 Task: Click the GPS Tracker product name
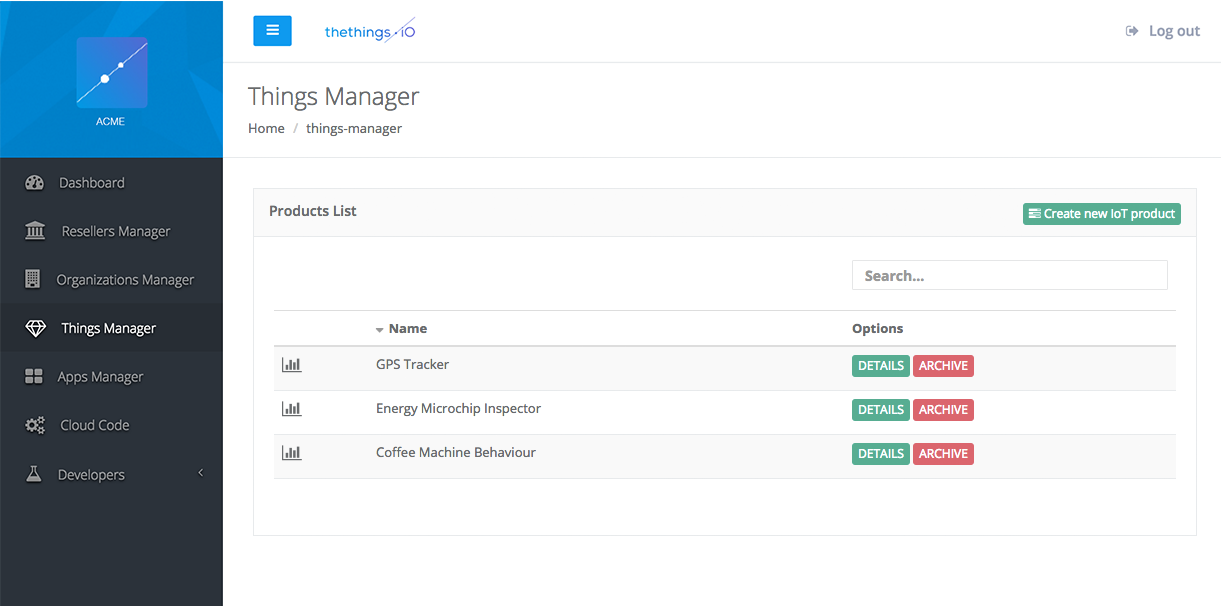[x=412, y=364]
